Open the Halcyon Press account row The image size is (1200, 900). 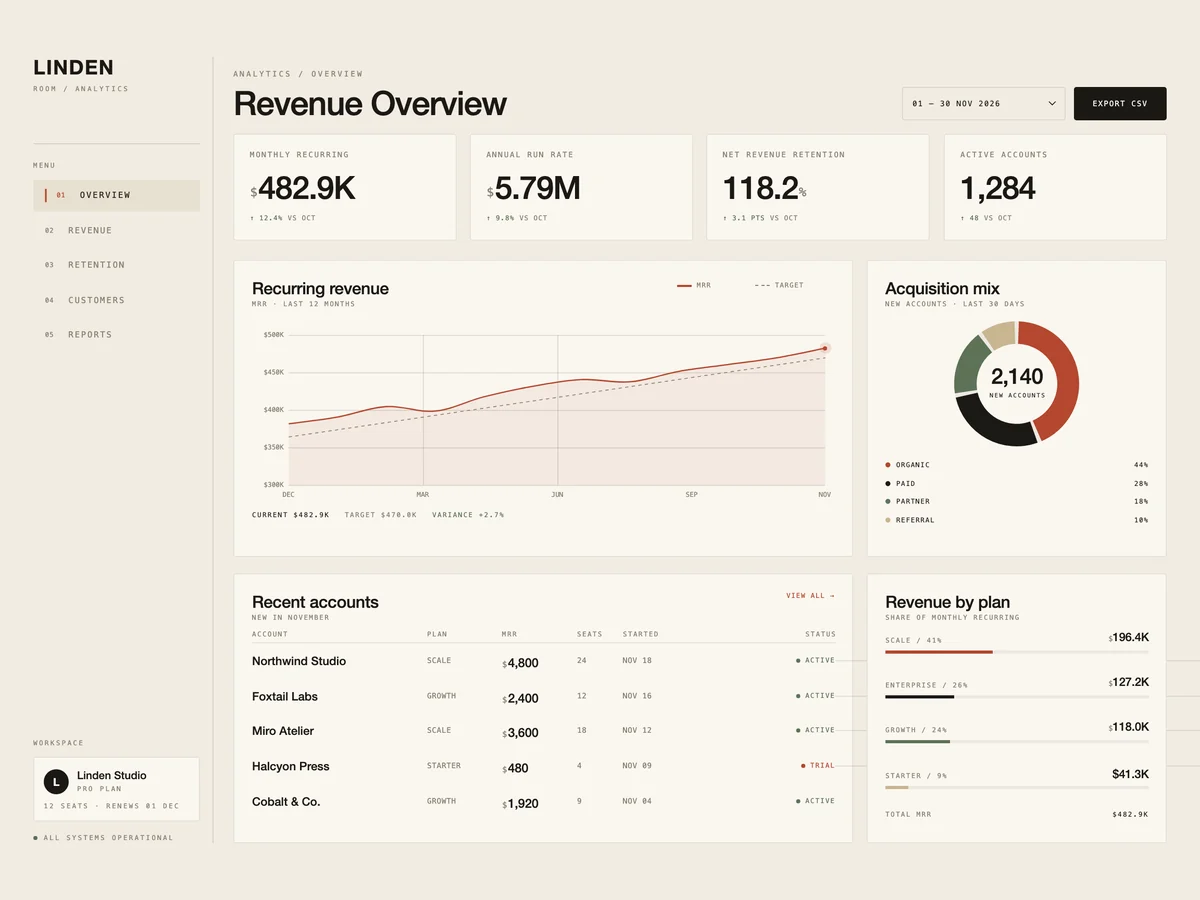543,766
